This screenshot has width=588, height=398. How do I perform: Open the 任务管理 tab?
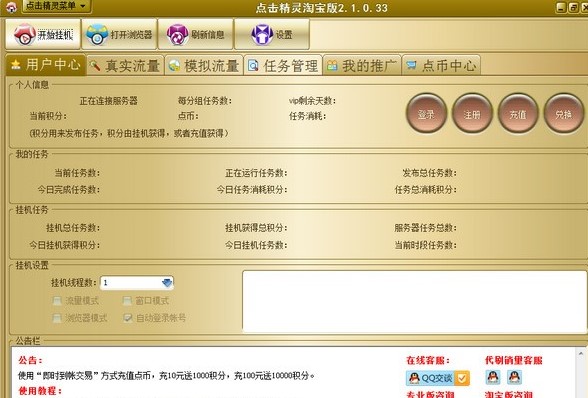[x=283, y=65]
